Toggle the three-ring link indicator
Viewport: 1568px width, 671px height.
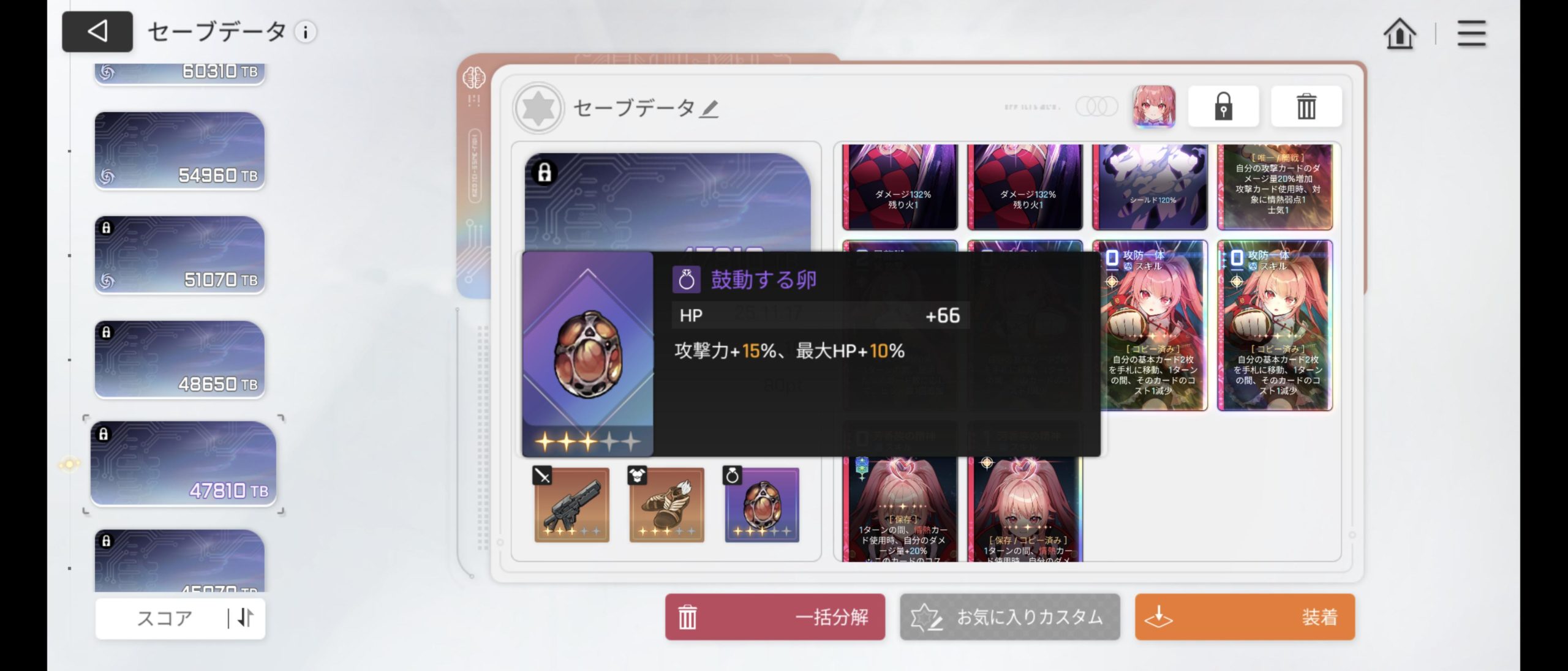click(x=1096, y=107)
